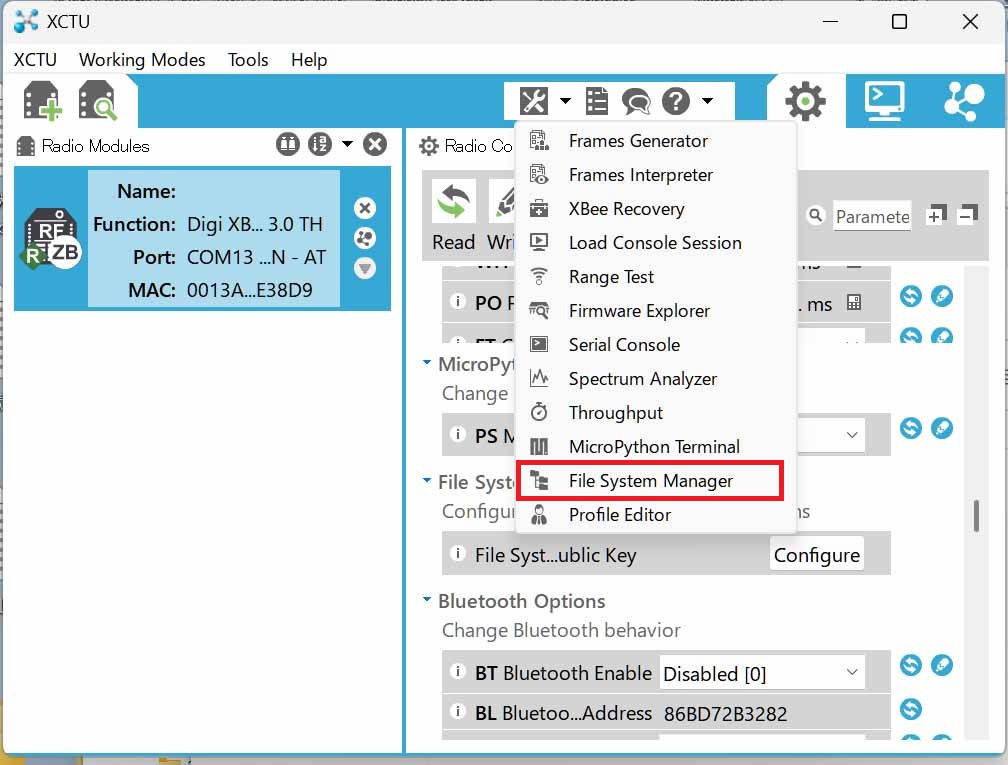Viewport: 1008px width, 765px height.
Task: Open the PS parameter dropdown
Action: (x=852, y=435)
